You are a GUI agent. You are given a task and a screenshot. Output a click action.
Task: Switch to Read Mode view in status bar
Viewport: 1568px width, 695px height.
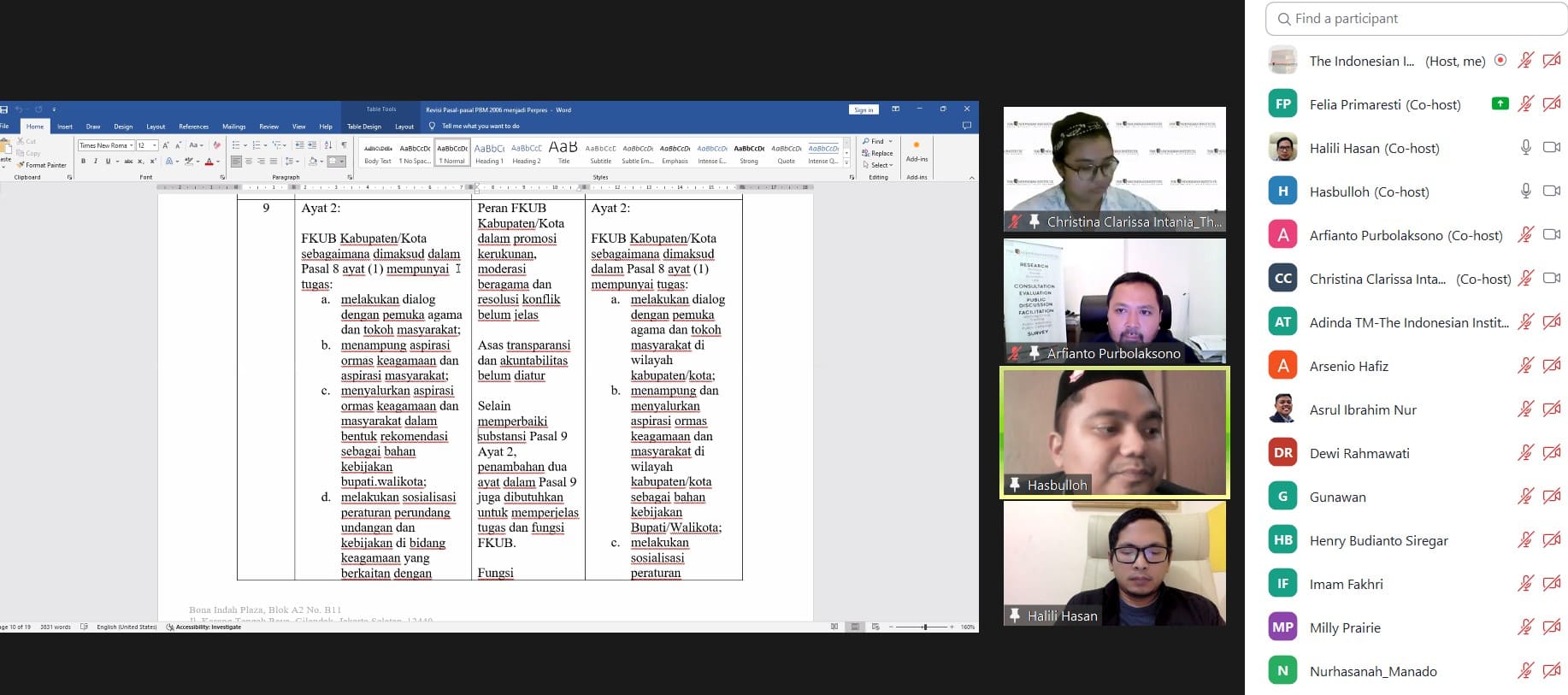point(834,627)
